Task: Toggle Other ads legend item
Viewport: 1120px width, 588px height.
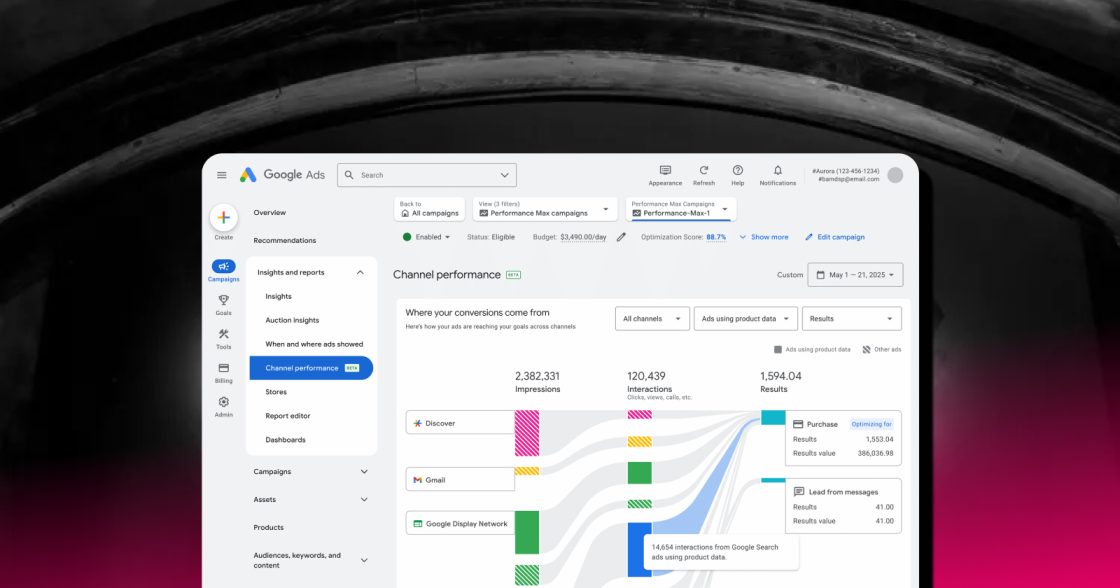Action: point(881,349)
